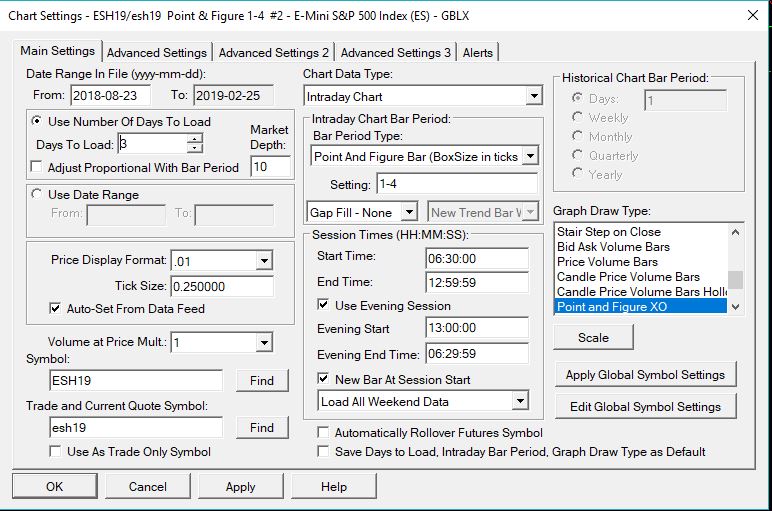Select Stair Step on Close draw type
The image size is (772, 511).
641,231
